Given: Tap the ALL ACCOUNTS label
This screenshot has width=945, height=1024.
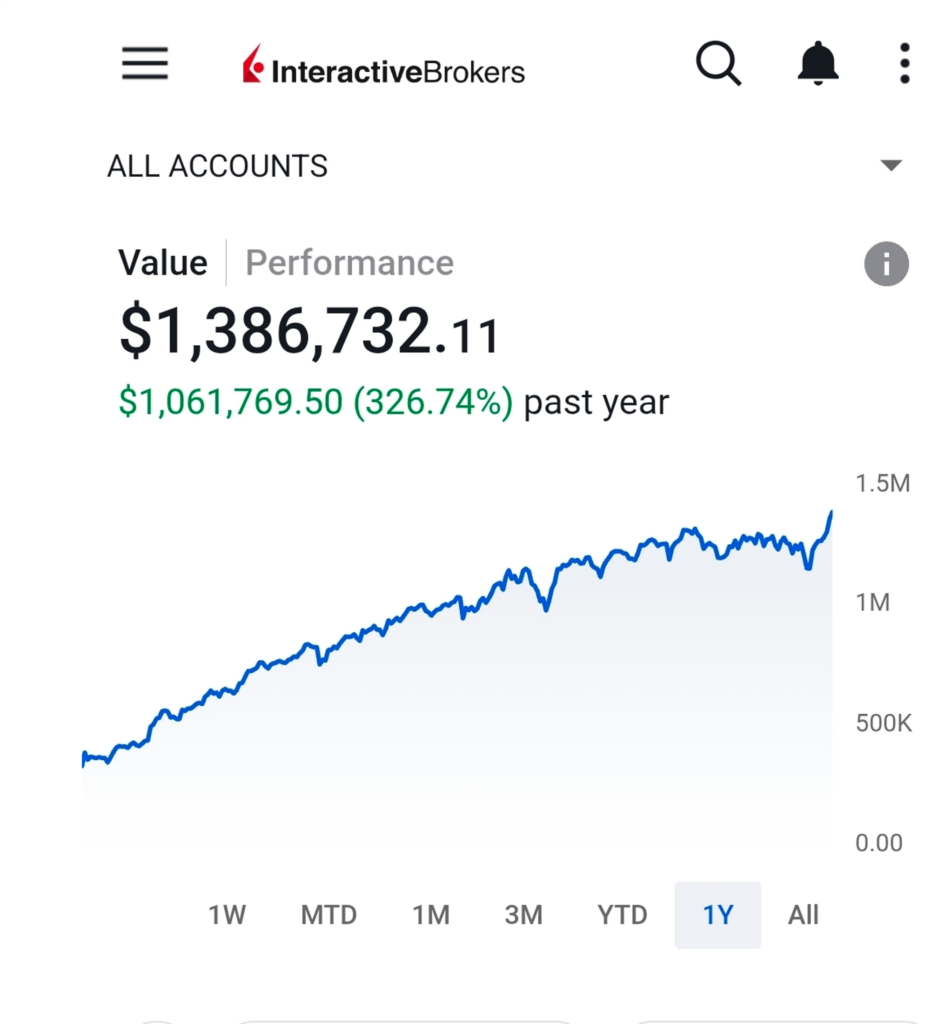Looking at the screenshot, I should [x=217, y=166].
